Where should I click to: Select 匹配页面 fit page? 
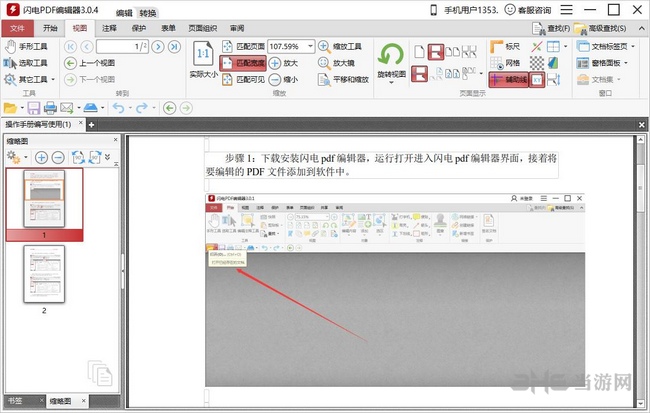243,46
